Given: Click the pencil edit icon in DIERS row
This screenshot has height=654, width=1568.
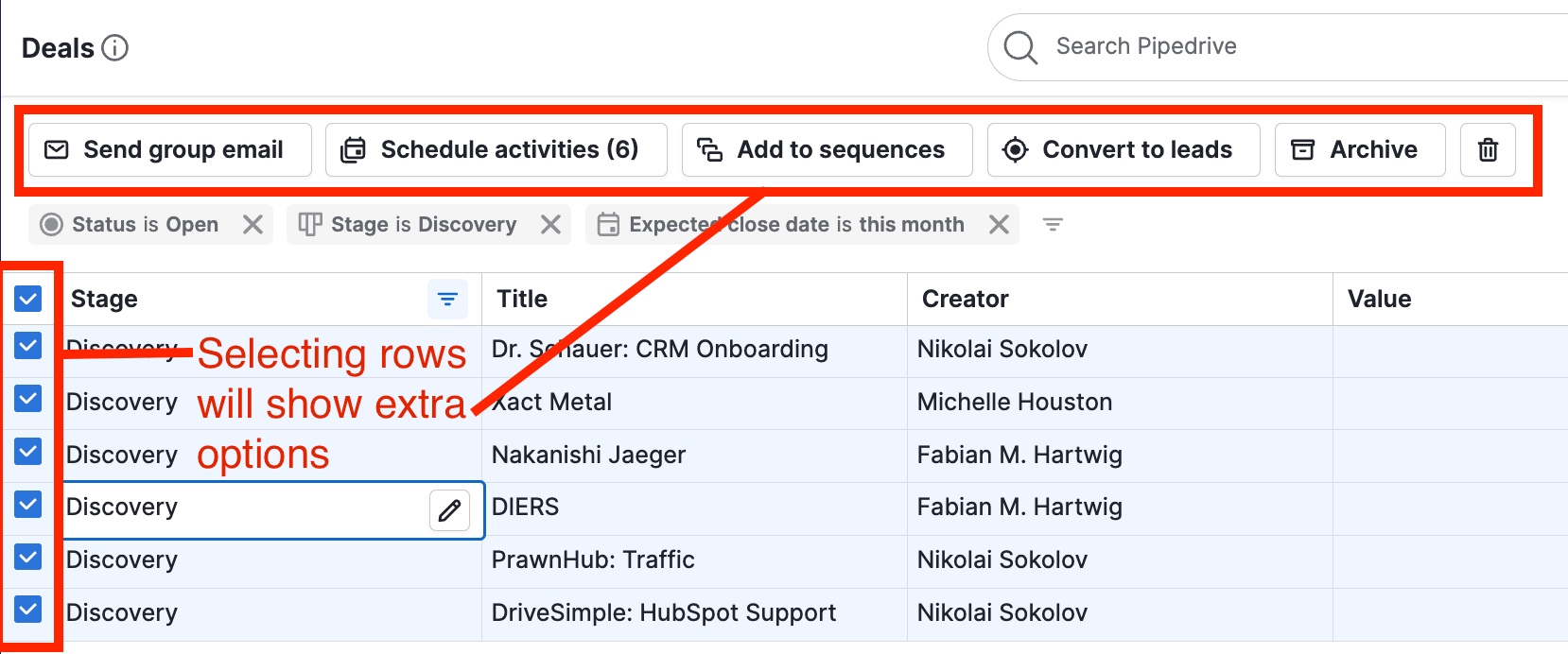Looking at the screenshot, I should (x=449, y=510).
